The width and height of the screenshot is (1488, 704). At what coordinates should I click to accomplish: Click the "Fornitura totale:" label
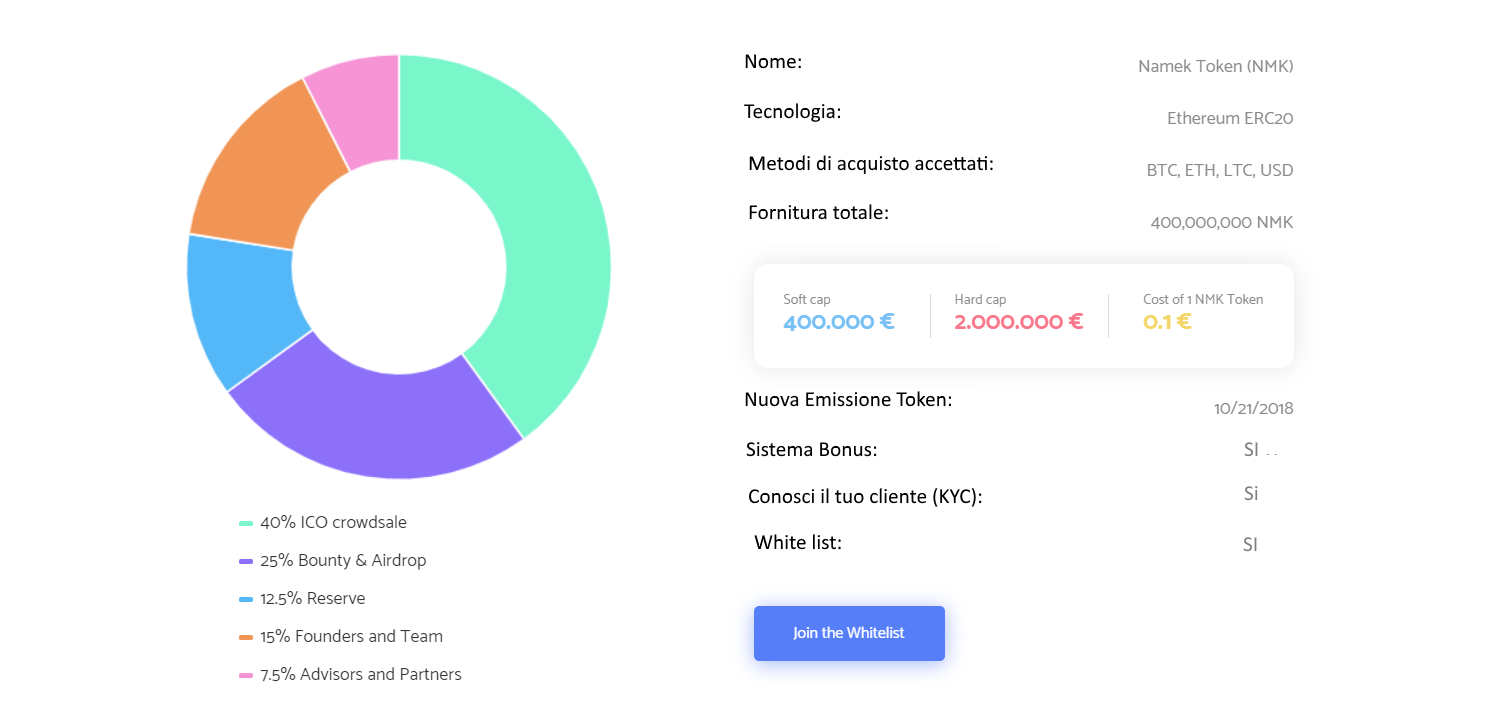[x=818, y=213]
